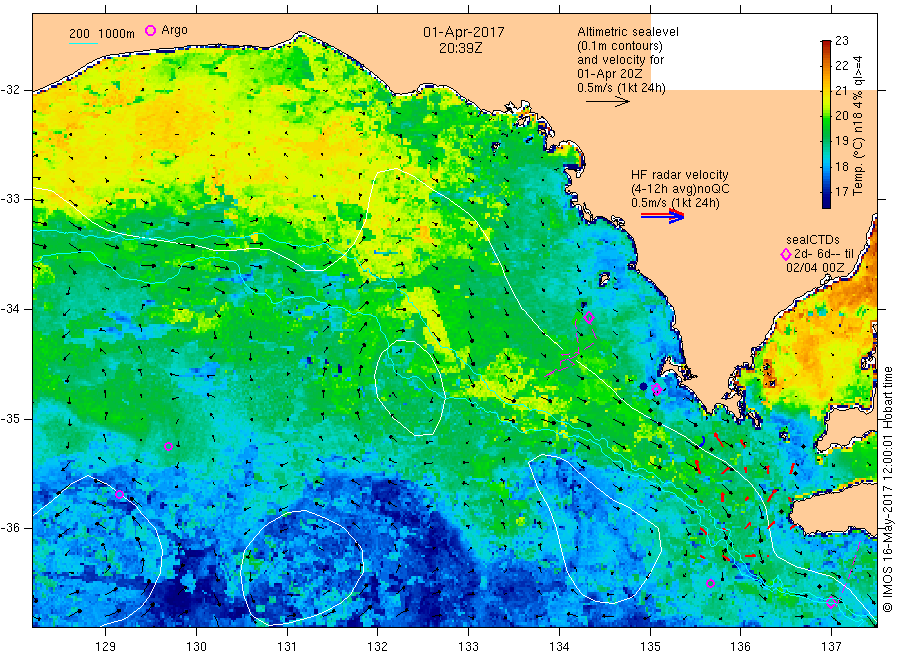
Task: Click the red and blue HF radar arrow
Action: 662,216
